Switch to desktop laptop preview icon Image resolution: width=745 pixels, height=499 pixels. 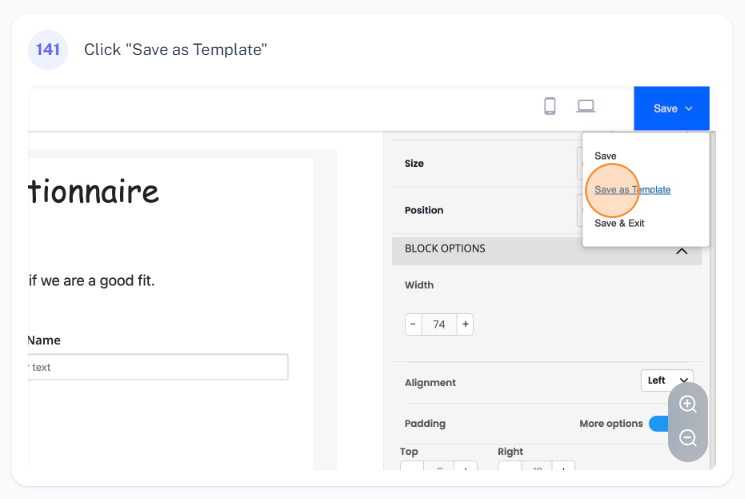tap(586, 106)
